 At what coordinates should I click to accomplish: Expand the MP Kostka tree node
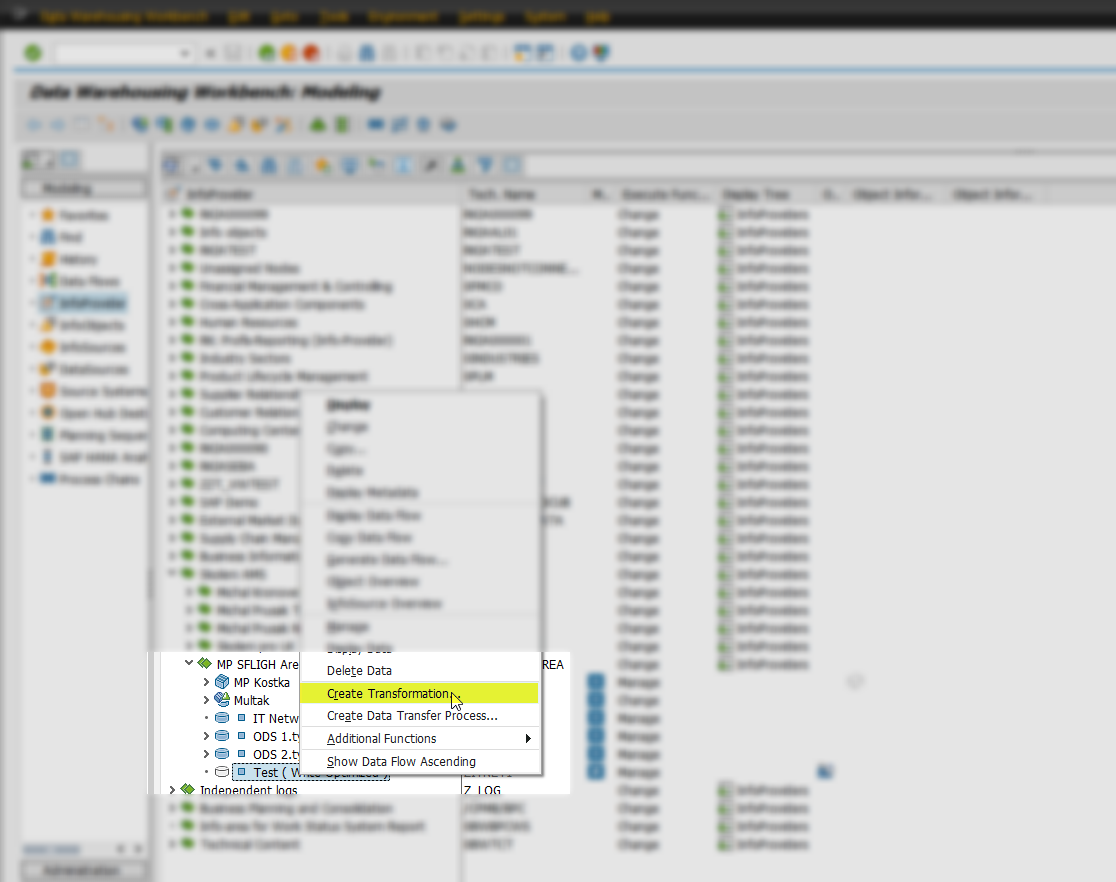[x=206, y=681]
